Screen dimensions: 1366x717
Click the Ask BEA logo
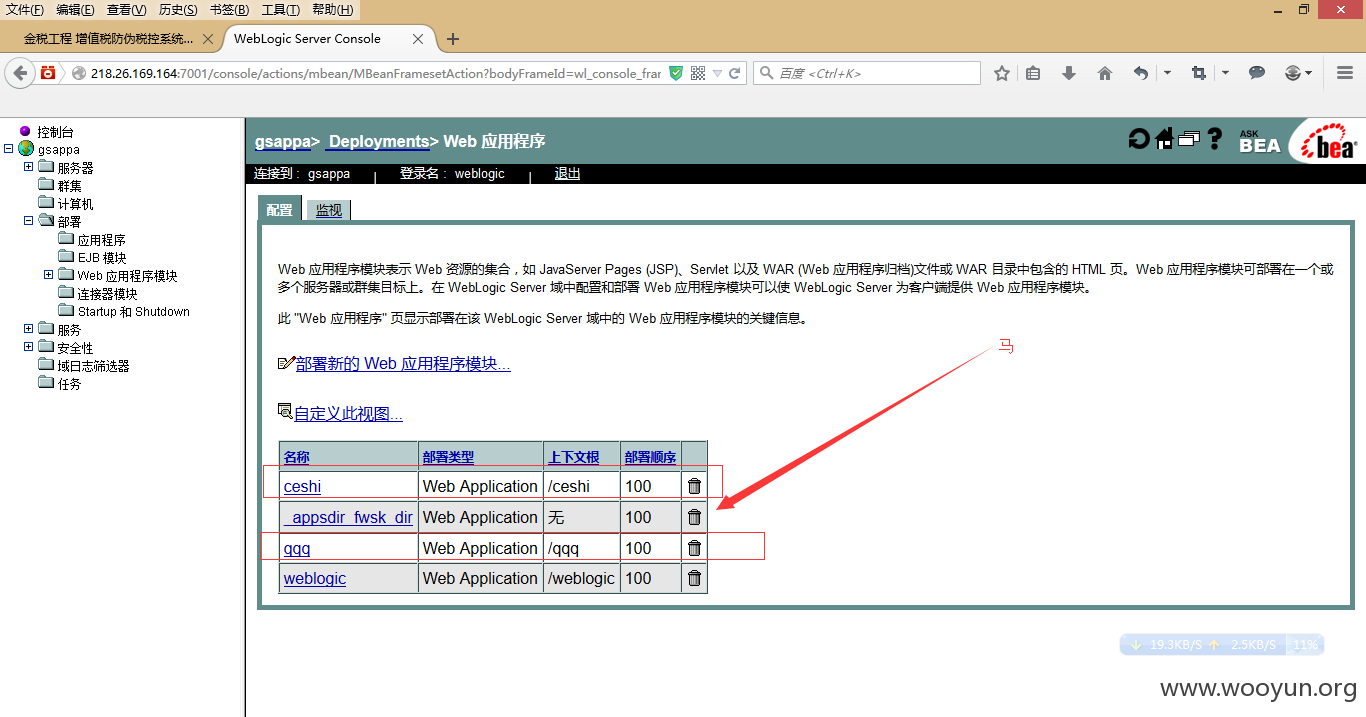pyautogui.click(x=1259, y=141)
